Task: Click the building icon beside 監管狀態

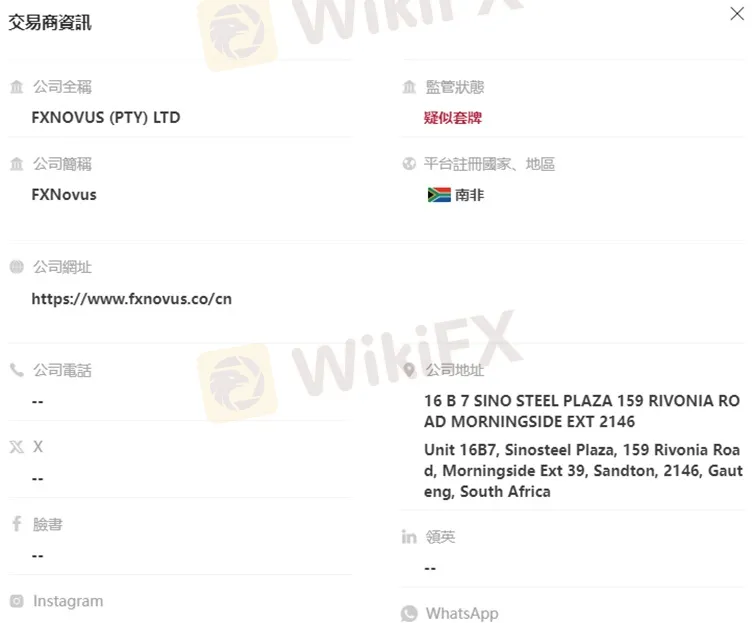Action: coord(409,87)
